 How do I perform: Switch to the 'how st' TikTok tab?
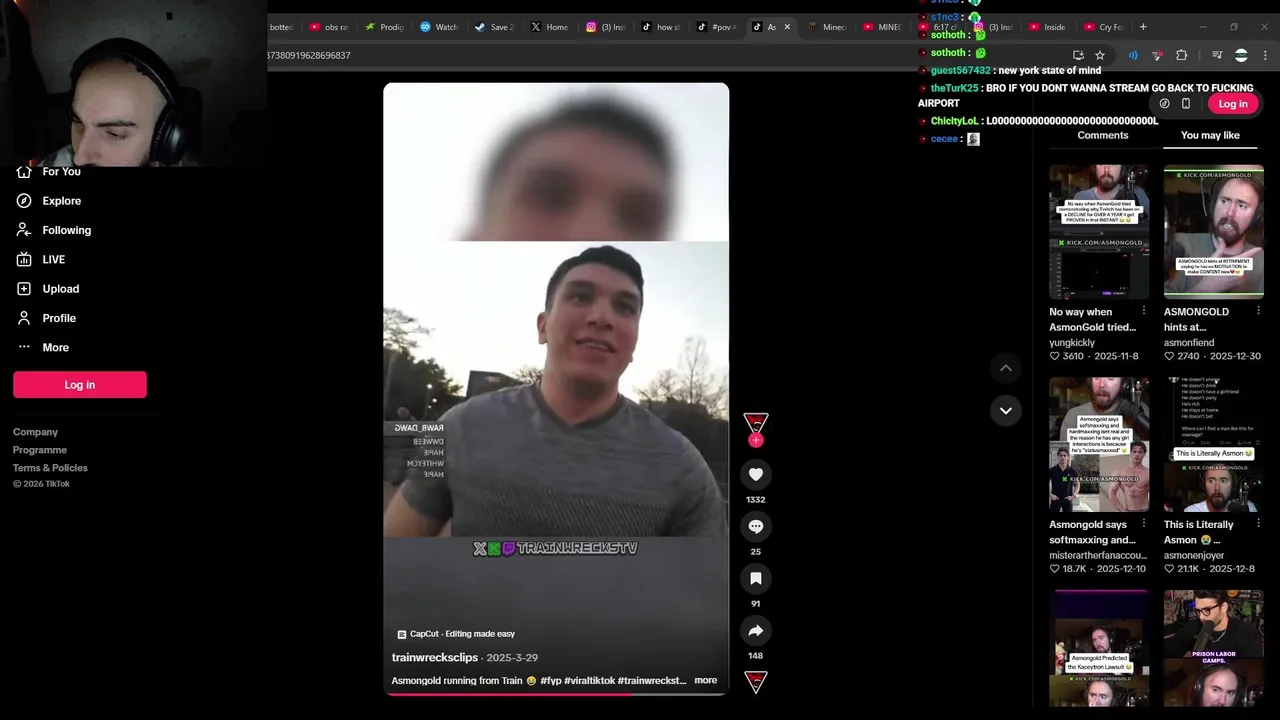click(x=660, y=27)
